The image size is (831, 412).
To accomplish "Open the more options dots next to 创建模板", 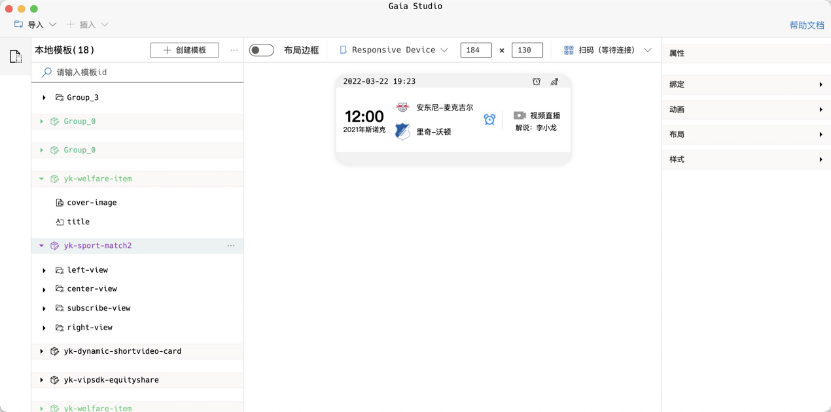I will pos(234,50).
